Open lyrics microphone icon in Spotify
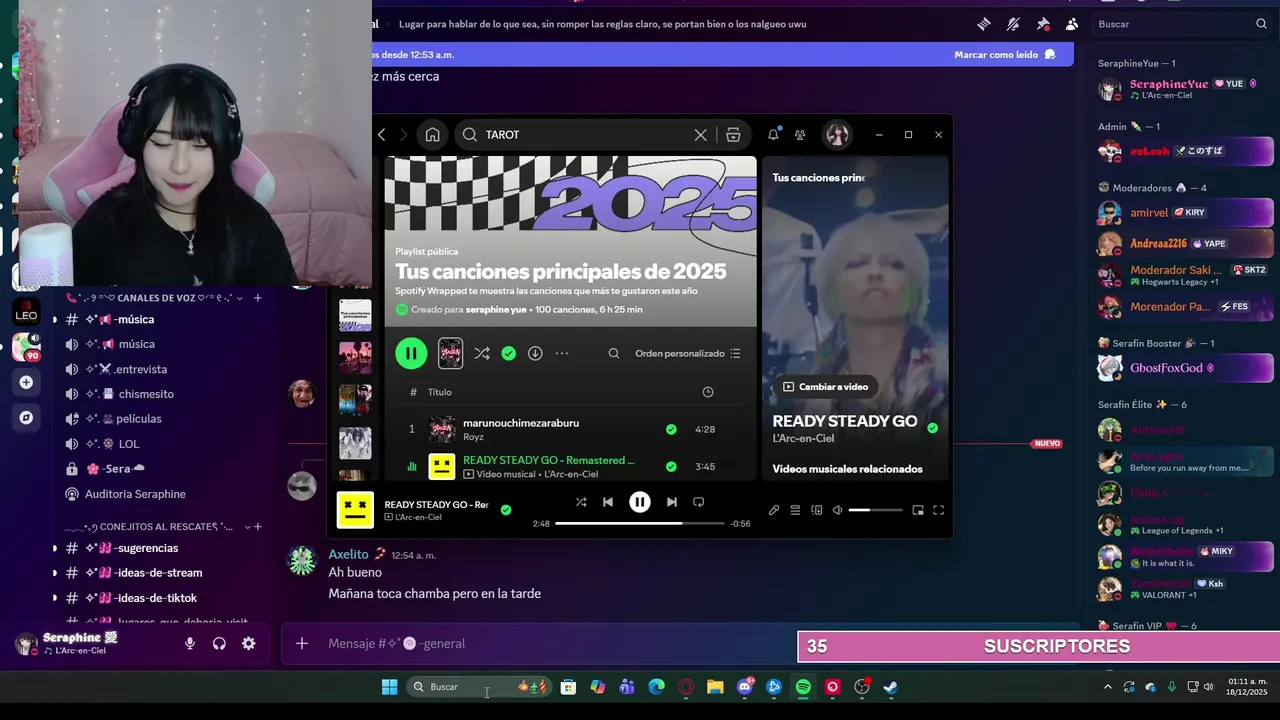 [774, 510]
